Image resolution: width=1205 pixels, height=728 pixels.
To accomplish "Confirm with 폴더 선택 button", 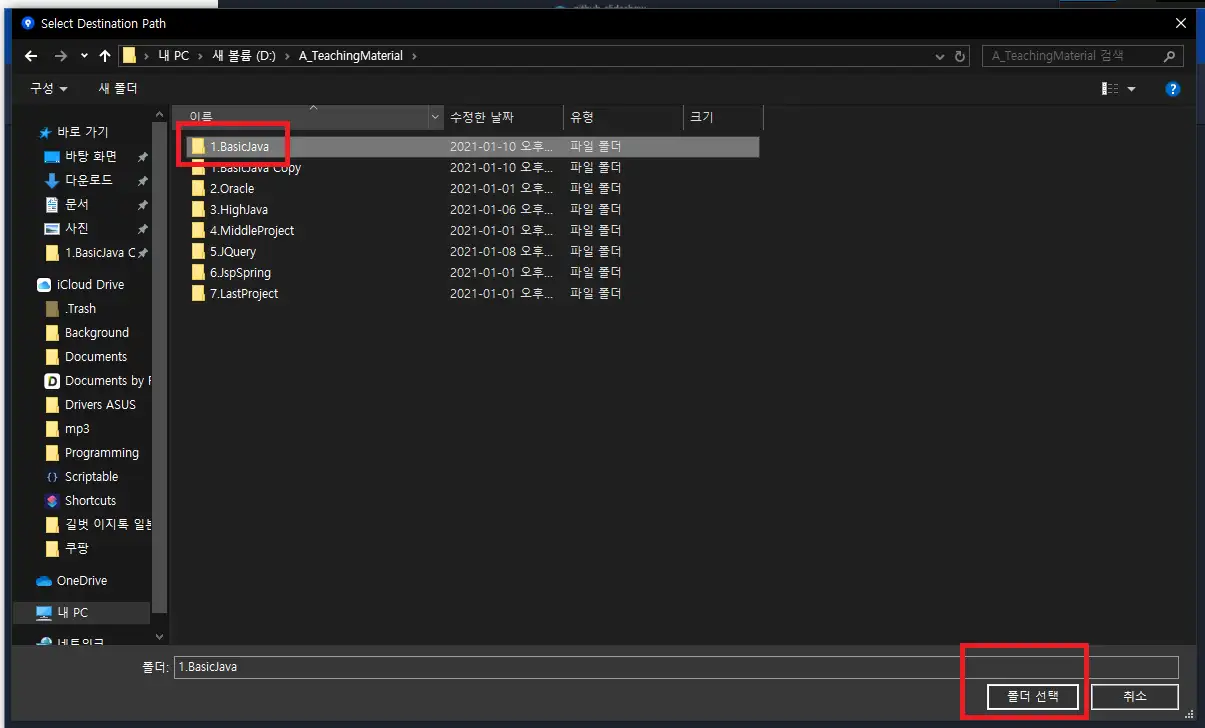I will coord(1033,696).
